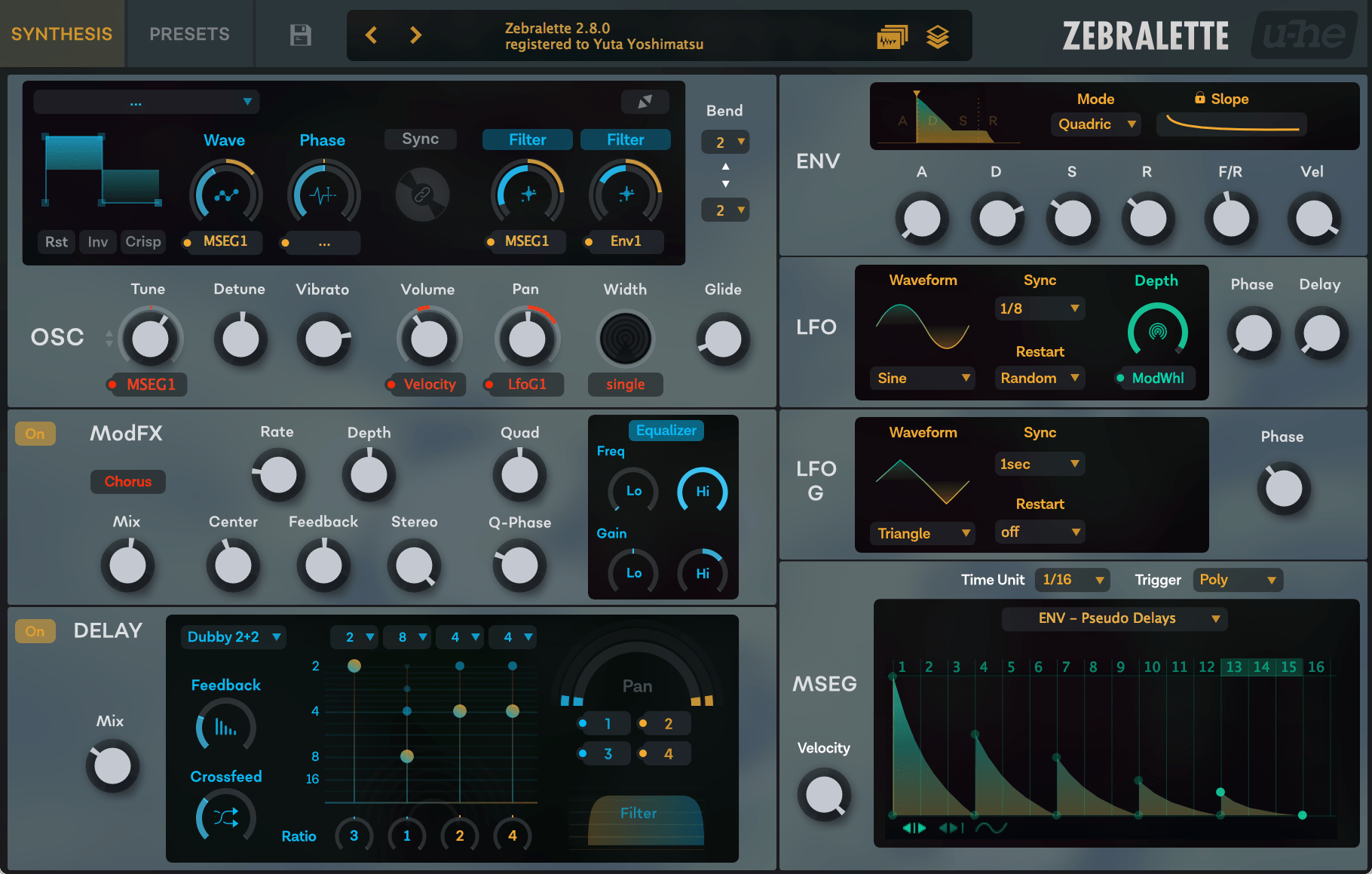Click the delay Crossfeed shuffle knob
1372x874 pixels.
coord(225,817)
